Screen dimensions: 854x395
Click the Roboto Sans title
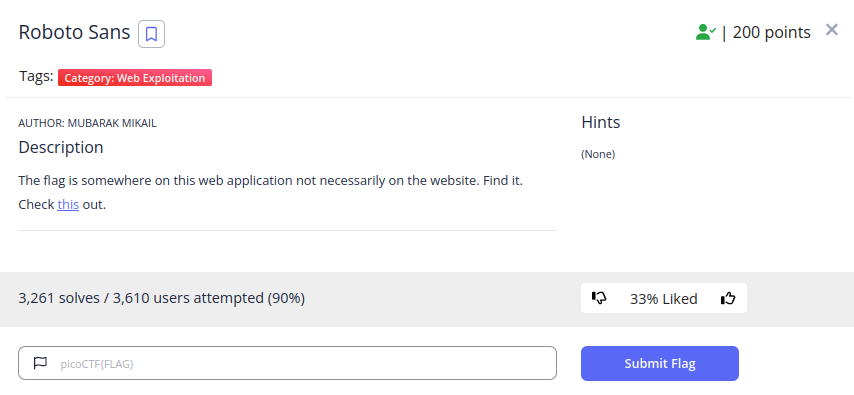point(75,33)
